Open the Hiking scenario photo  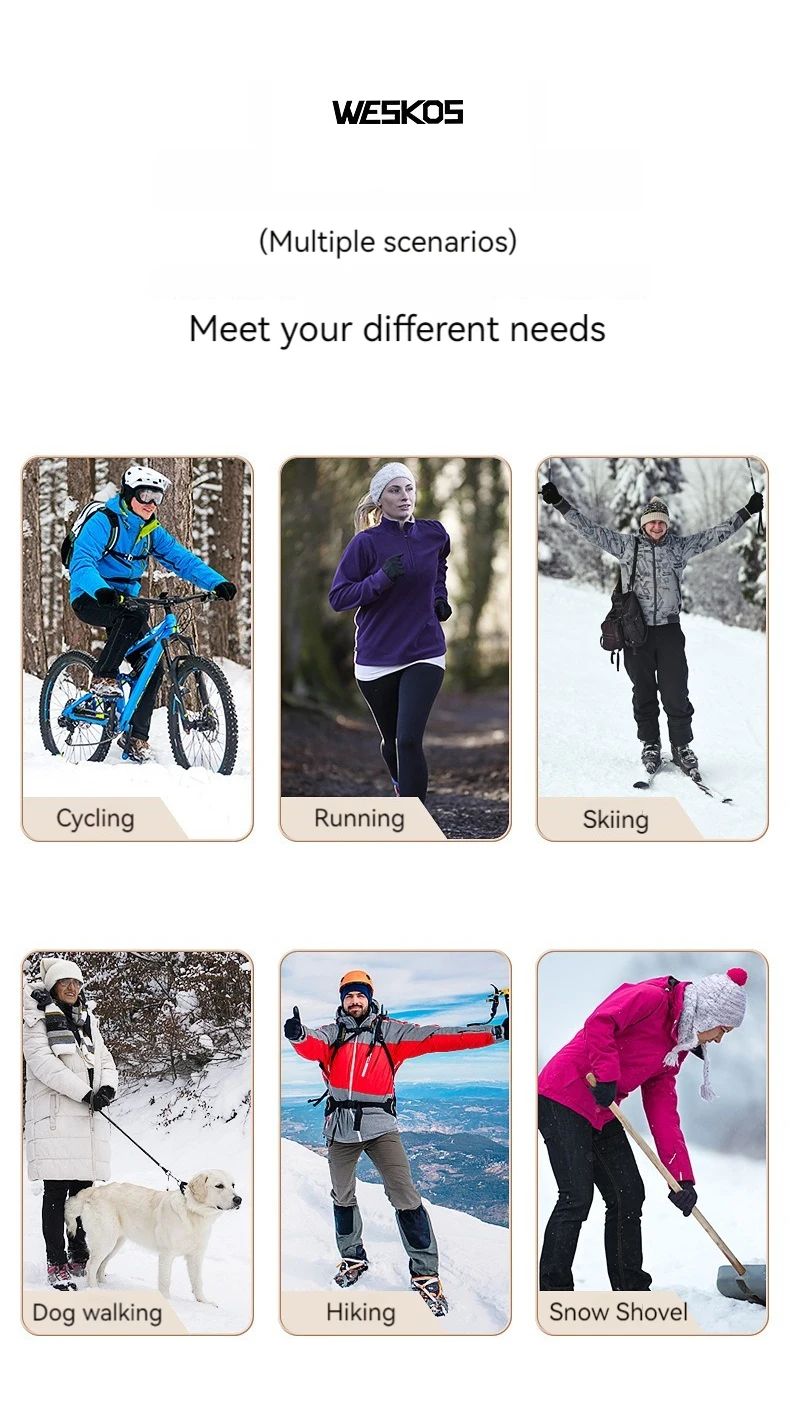coord(395,1142)
